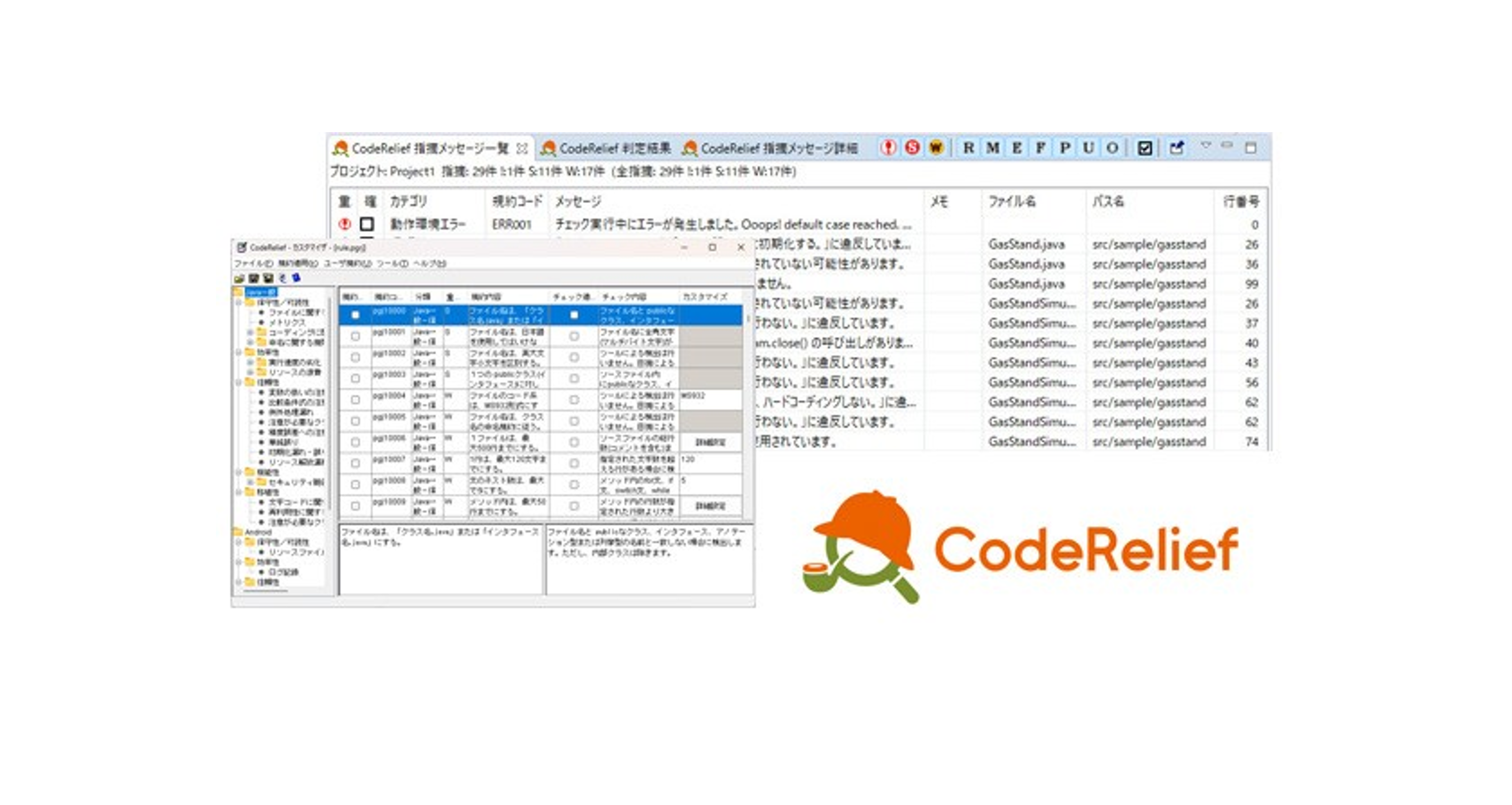Click the checkmark toolbar icon
This screenshot has height=805, width=1512.
[x=1145, y=148]
